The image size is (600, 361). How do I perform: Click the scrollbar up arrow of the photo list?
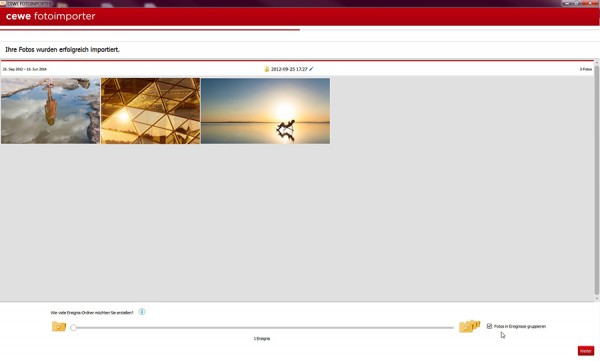click(x=596, y=62)
